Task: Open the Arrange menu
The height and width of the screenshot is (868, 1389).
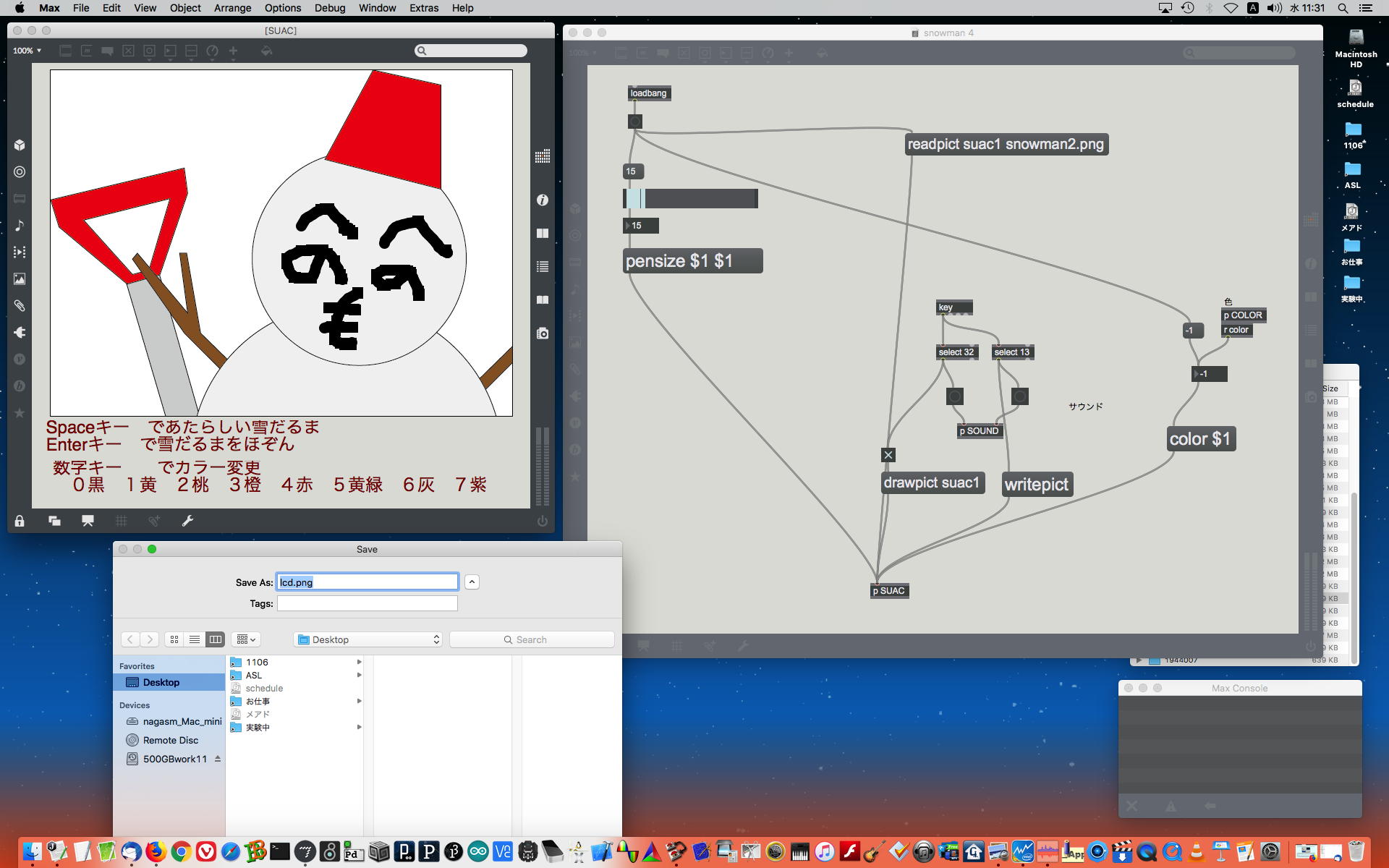Action: pyautogui.click(x=232, y=8)
